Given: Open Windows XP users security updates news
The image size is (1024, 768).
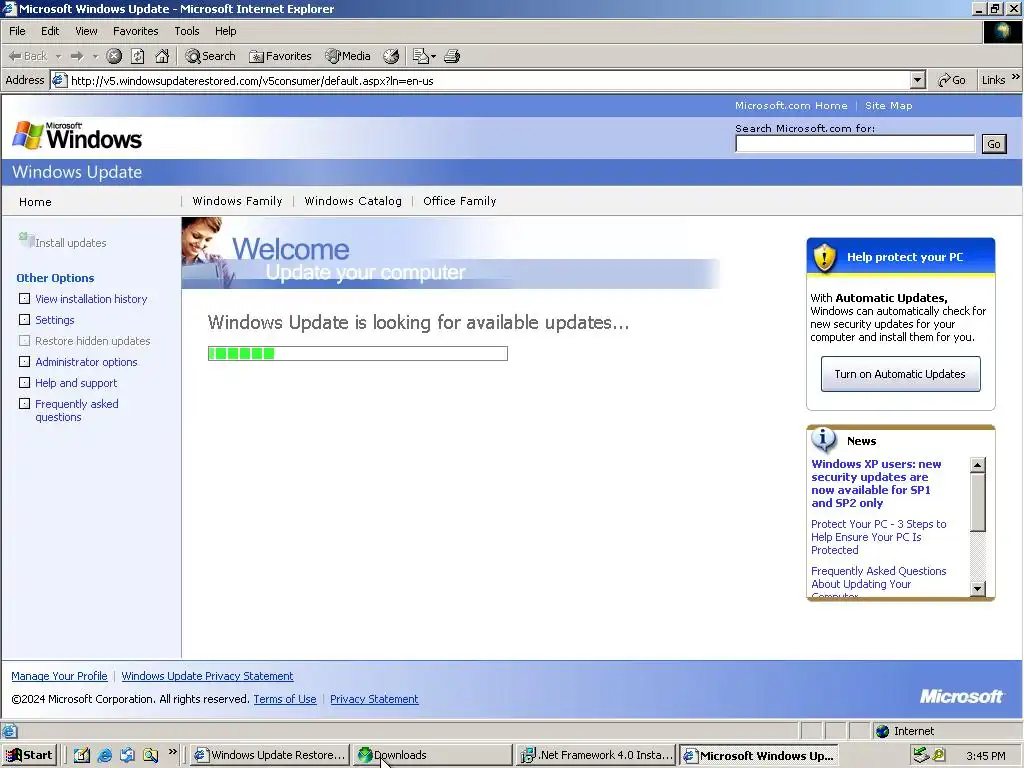Looking at the screenshot, I should point(876,483).
